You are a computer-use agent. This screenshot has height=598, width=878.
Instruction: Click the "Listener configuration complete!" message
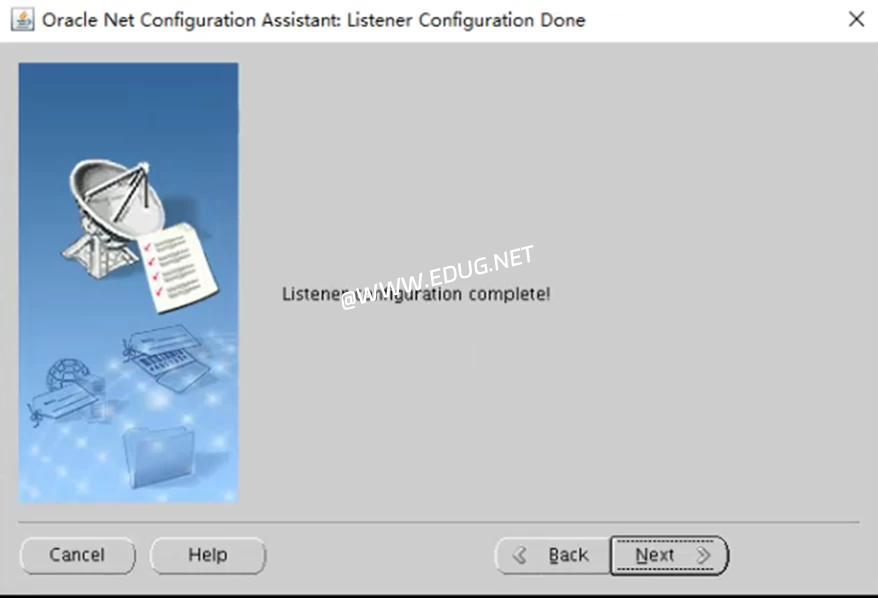click(x=416, y=294)
